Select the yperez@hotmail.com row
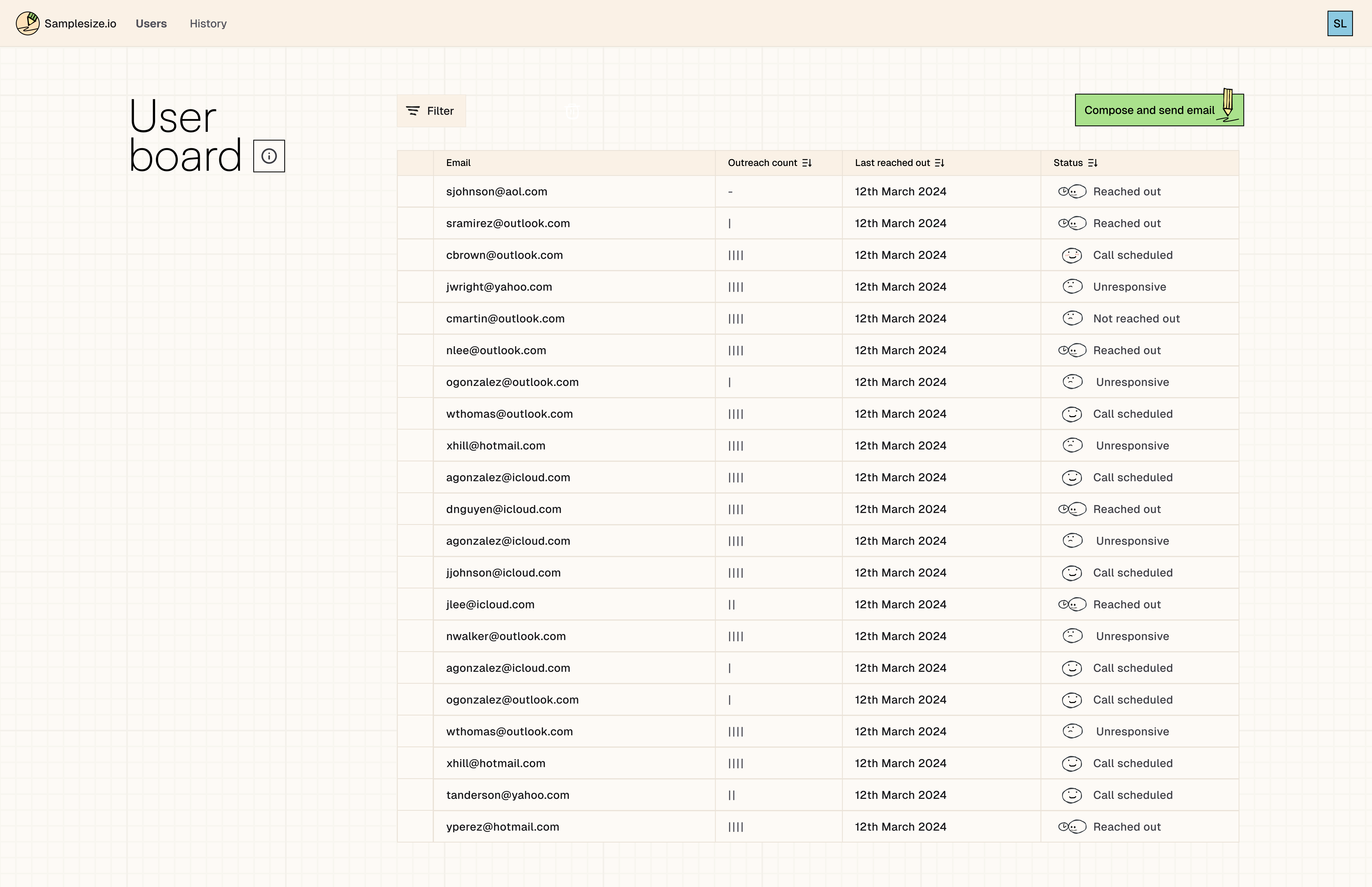 [415, 827]
